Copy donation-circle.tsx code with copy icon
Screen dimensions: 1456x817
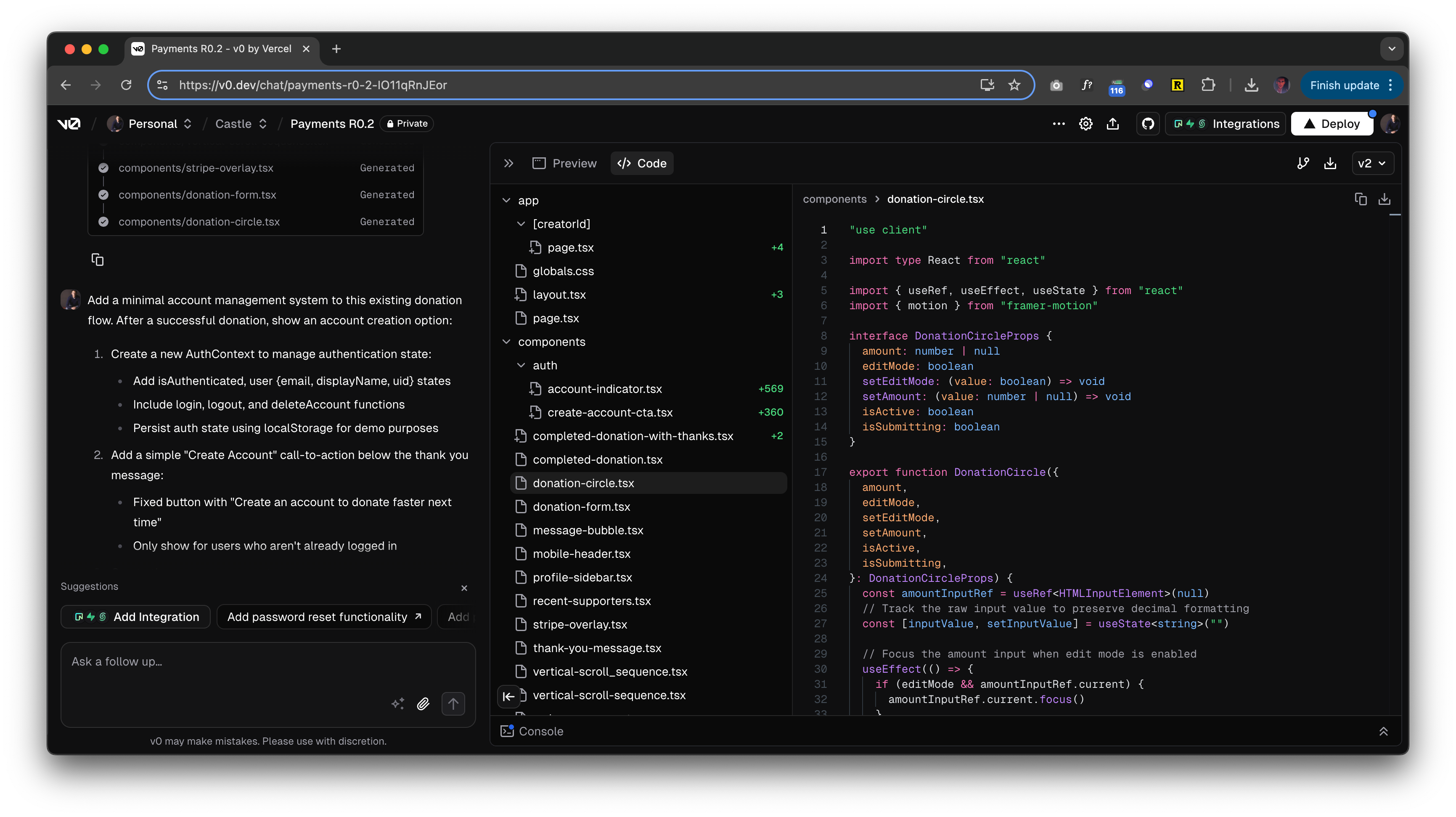click(x=1361, y=199)
